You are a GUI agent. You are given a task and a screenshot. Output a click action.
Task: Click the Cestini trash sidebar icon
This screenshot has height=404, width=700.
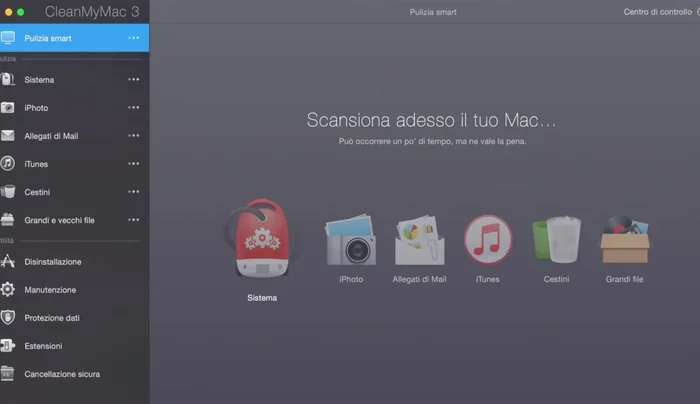(x=8, y=192)
